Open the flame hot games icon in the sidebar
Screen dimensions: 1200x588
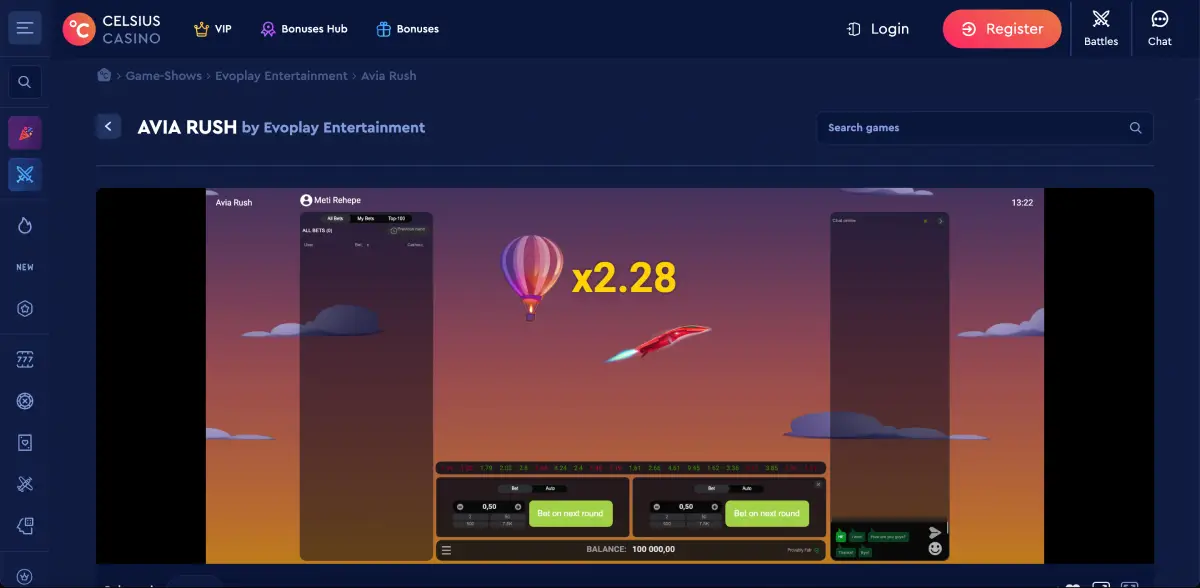coord(25,226)
